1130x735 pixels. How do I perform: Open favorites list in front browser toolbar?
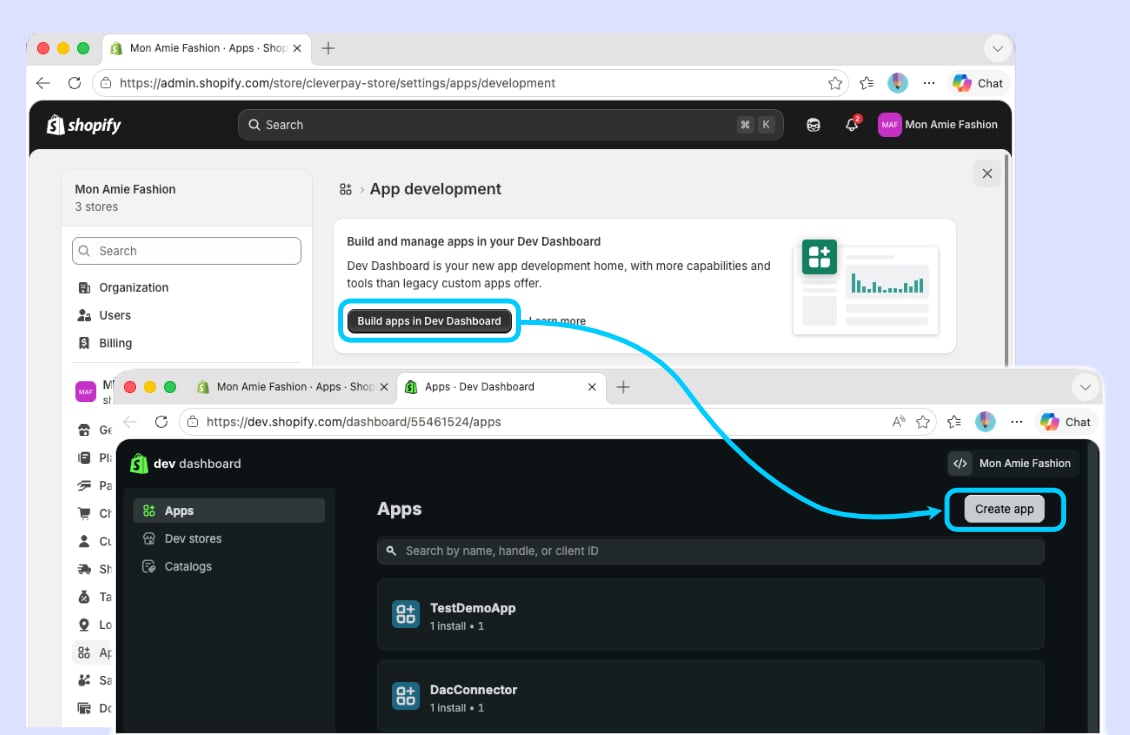coord(954,422)
